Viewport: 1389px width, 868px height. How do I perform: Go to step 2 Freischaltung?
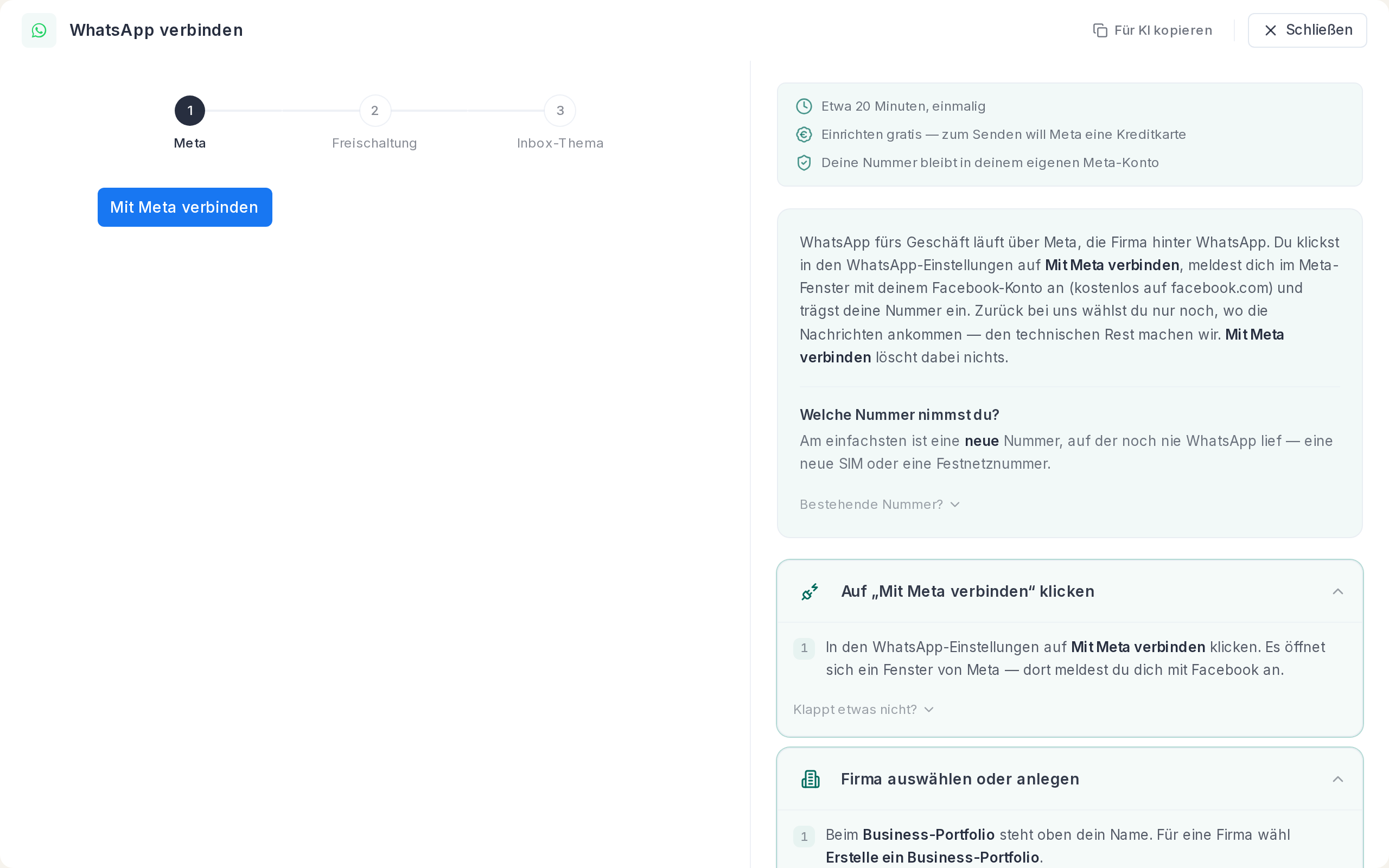click(x=375, y=111)
